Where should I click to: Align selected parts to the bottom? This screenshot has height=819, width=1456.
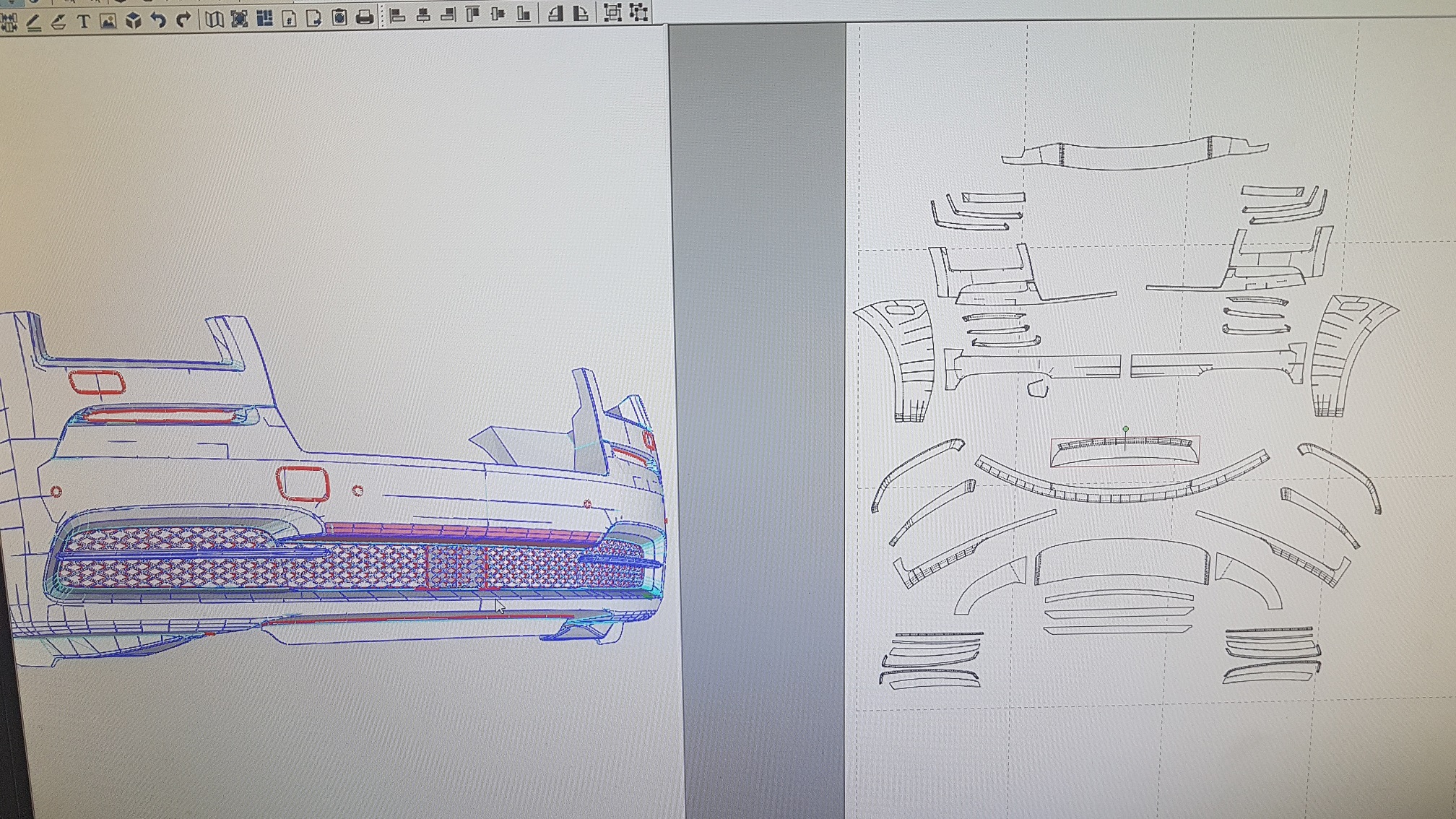pyautogui.click(x=524, y=13)
